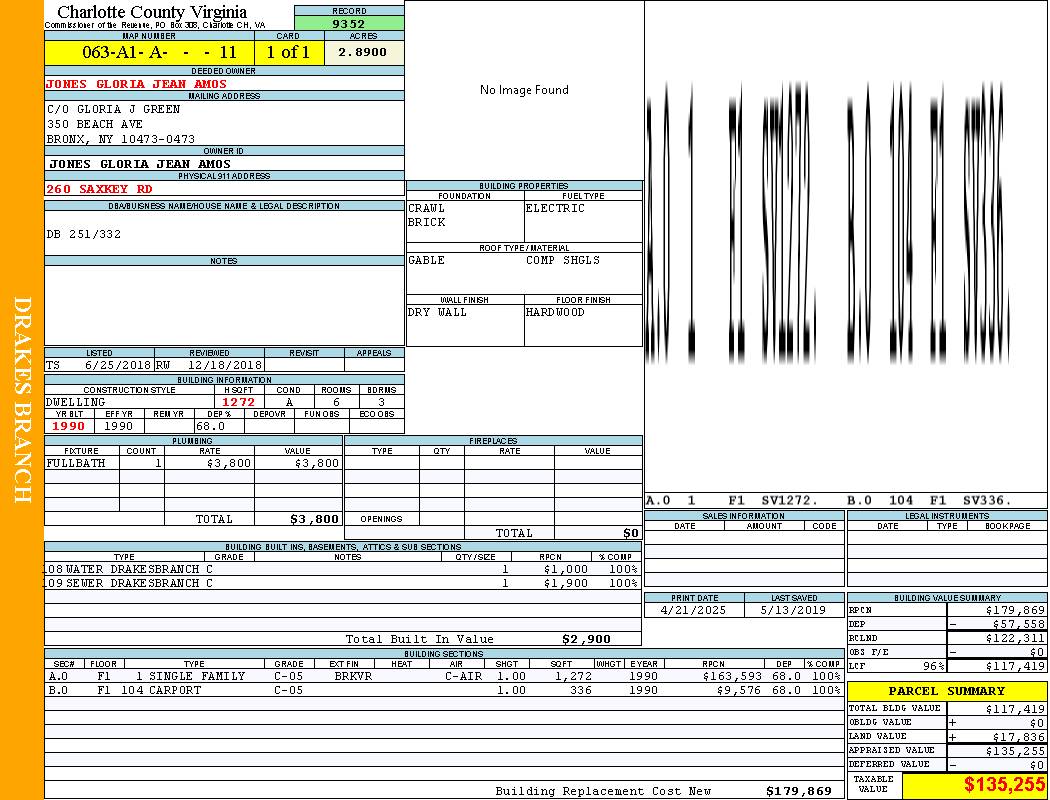Image resolution: width=1050 pixels, height=800 pixels.
Task: Click the card value 1 of 1
Action: 288,52
